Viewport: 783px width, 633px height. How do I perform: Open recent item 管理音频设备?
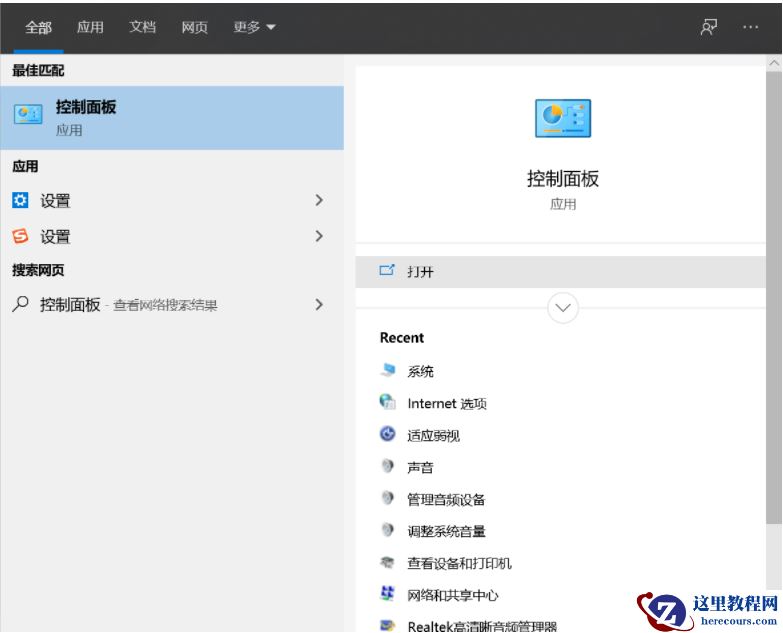point(446,499)
